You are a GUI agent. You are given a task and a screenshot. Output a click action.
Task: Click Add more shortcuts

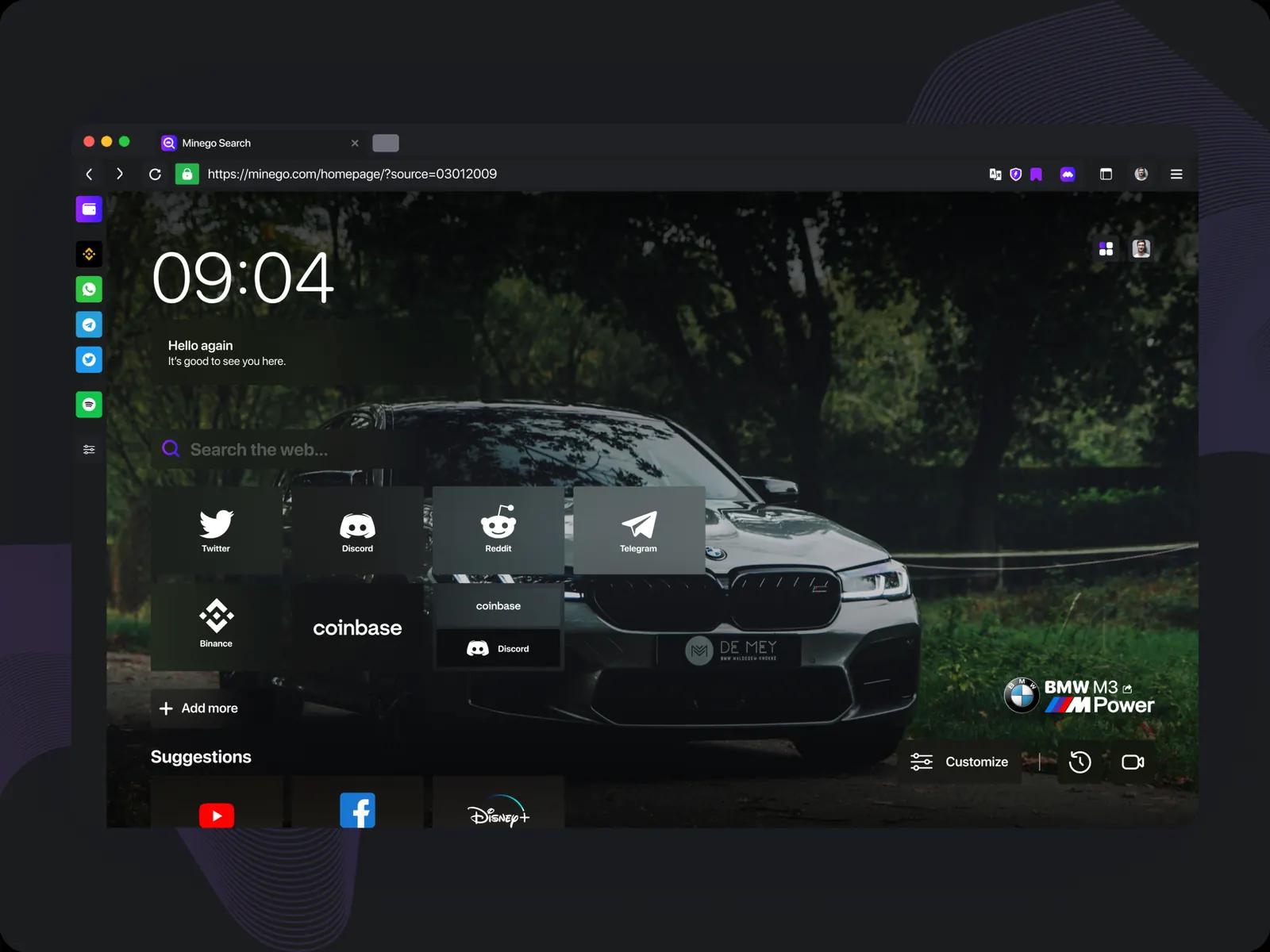click(x=199, y=708)
